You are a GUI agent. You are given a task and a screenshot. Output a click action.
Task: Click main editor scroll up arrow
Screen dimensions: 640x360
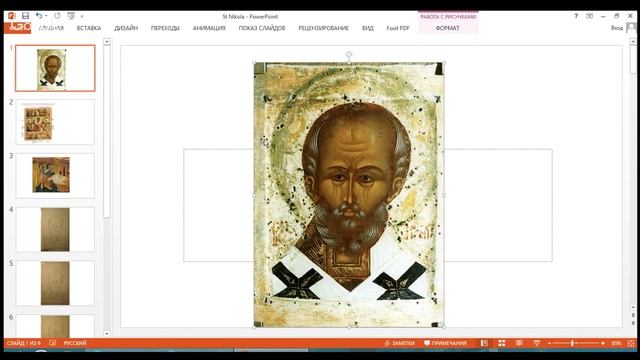coord(633,42)
